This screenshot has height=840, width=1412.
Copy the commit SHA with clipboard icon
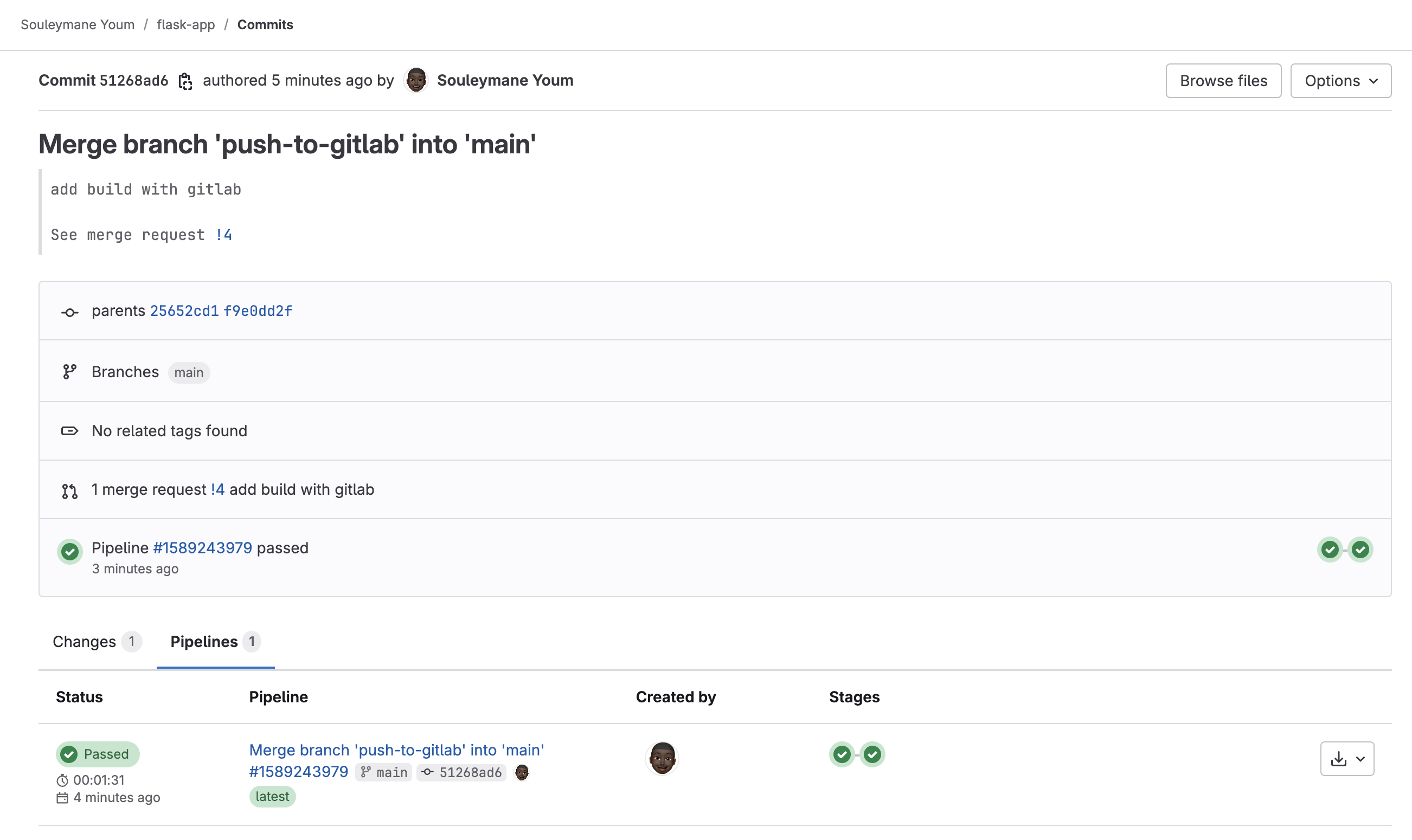pyautogui.click(x=185, y=81)
